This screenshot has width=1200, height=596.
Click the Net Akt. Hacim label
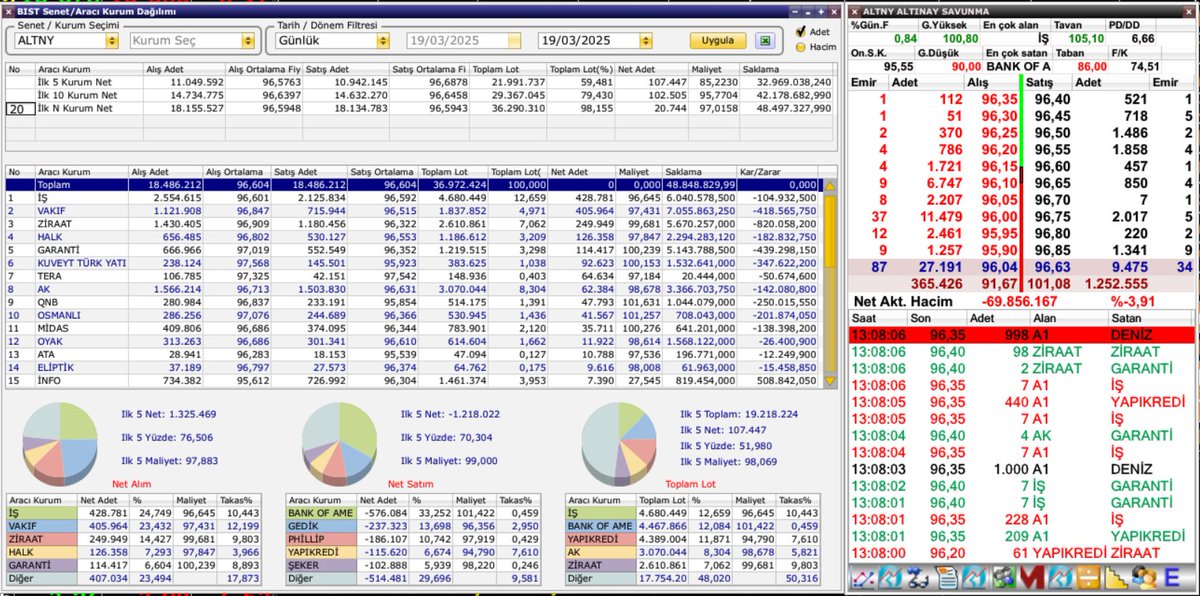click(904, 300)
